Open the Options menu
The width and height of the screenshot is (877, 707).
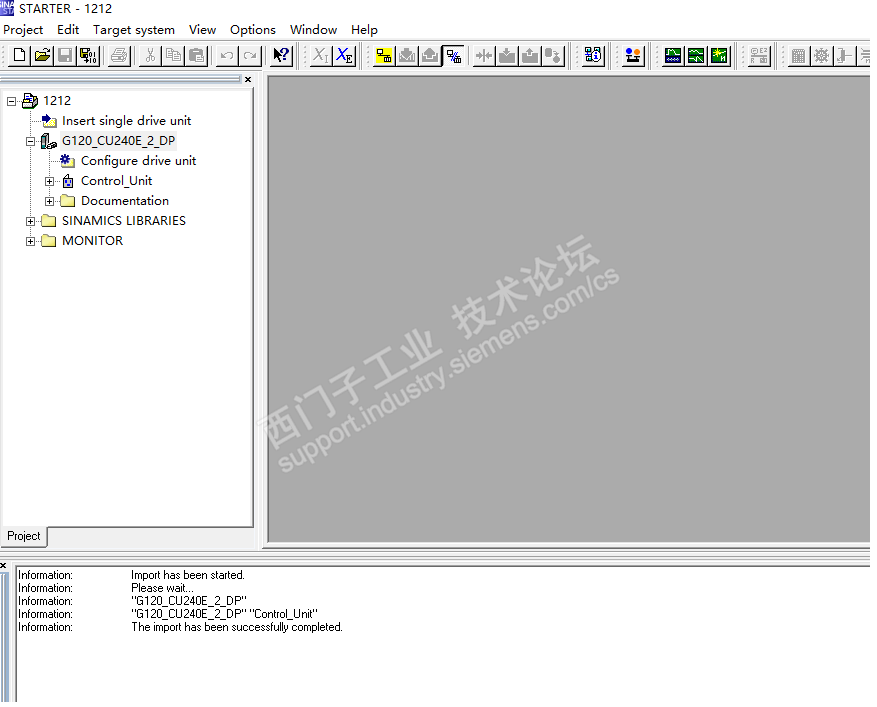click(x=253, y=30)
